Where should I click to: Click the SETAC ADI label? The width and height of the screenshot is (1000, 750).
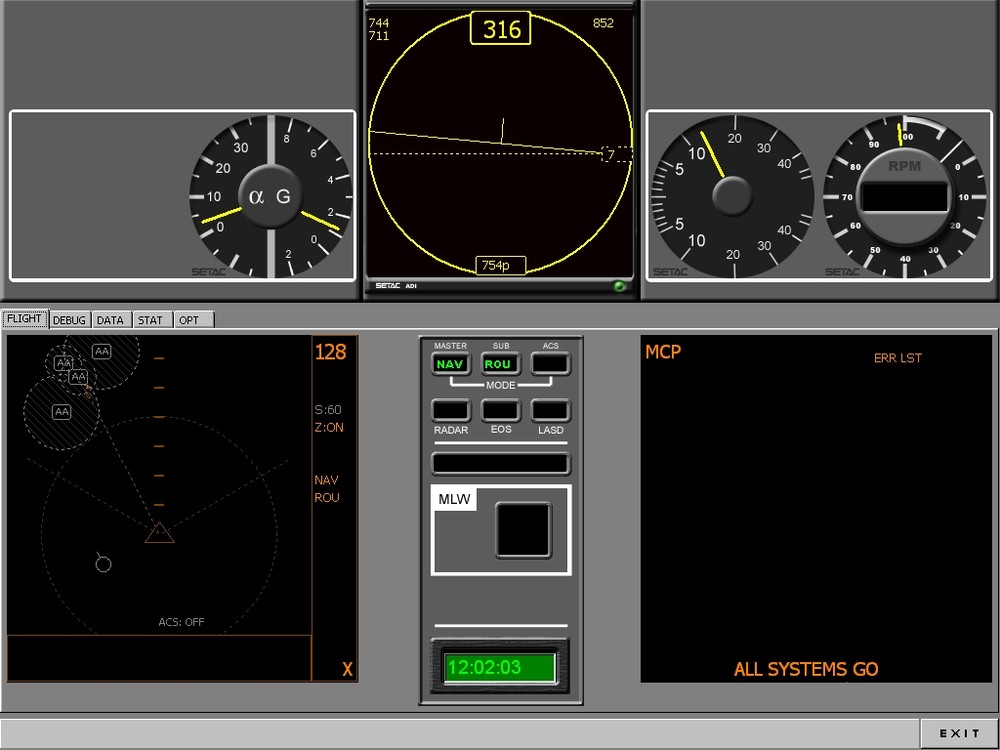pyautogui.click(x=395, y=286)
